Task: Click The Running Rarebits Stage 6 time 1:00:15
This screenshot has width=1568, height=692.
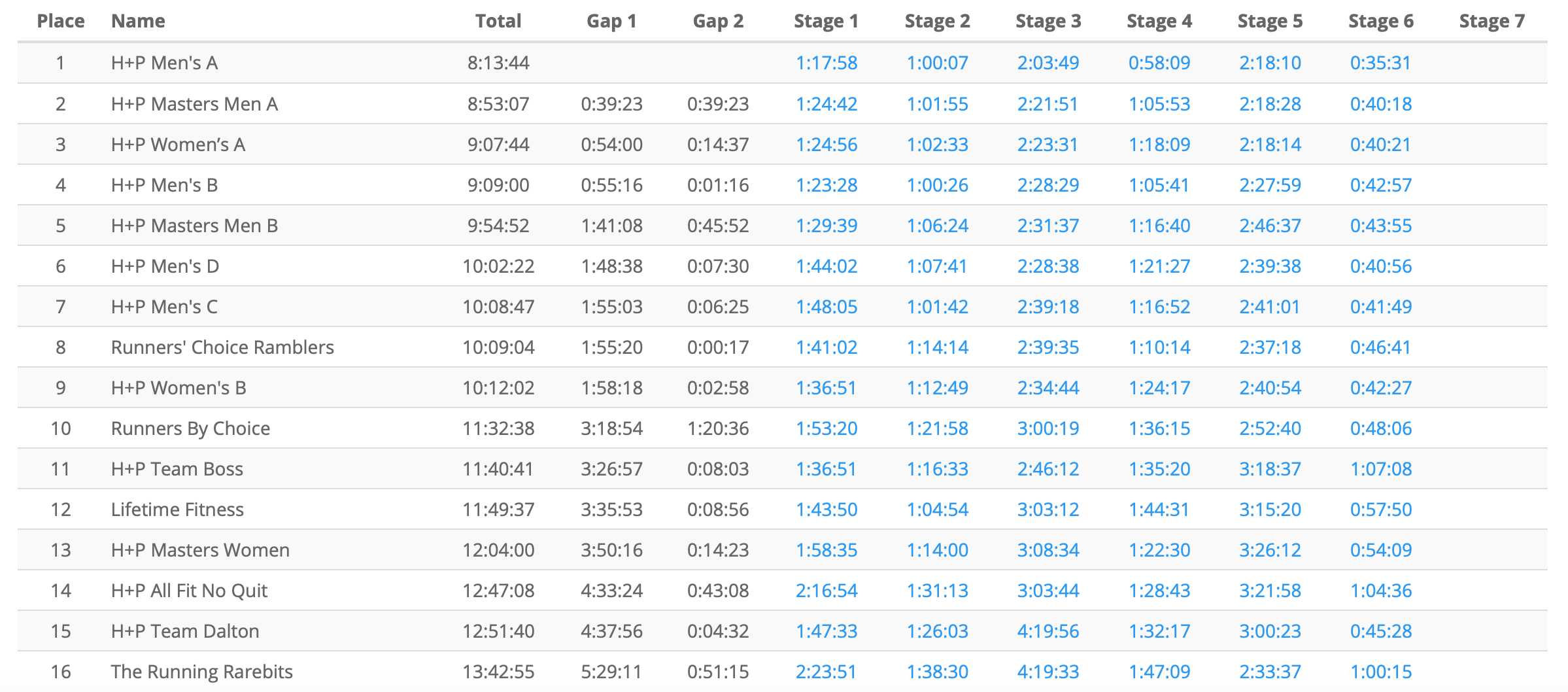Action: click(x=1380, y=672)
